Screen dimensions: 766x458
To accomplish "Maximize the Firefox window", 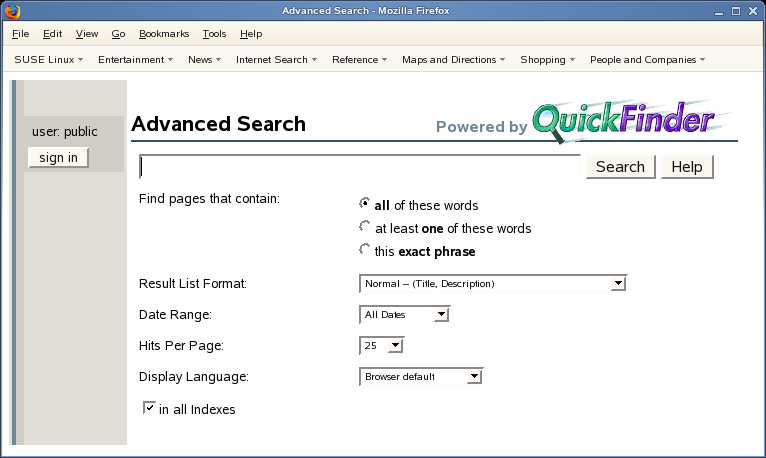I will [736, 11].
